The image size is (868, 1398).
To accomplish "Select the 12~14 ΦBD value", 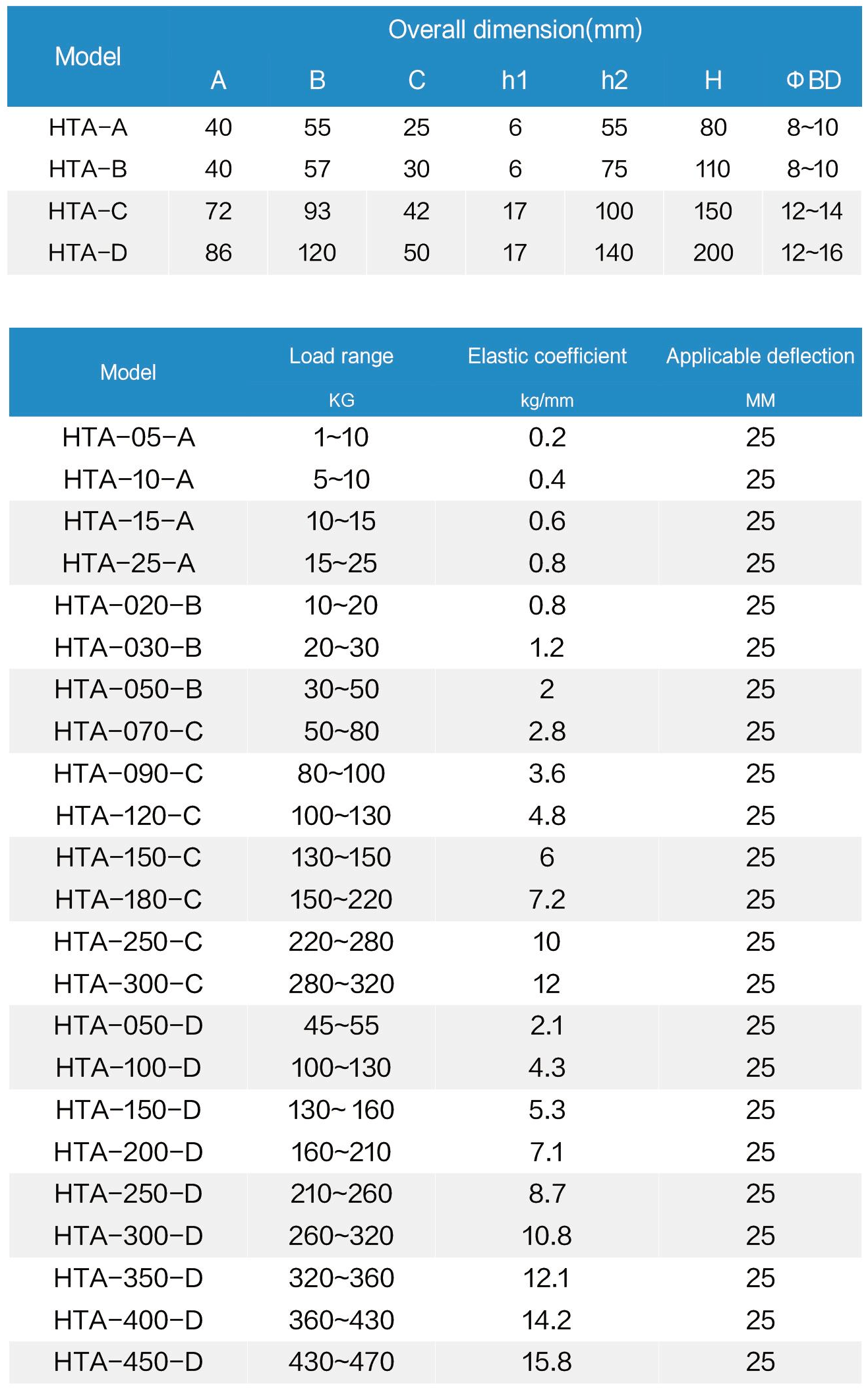I will [x=811, y=211].
